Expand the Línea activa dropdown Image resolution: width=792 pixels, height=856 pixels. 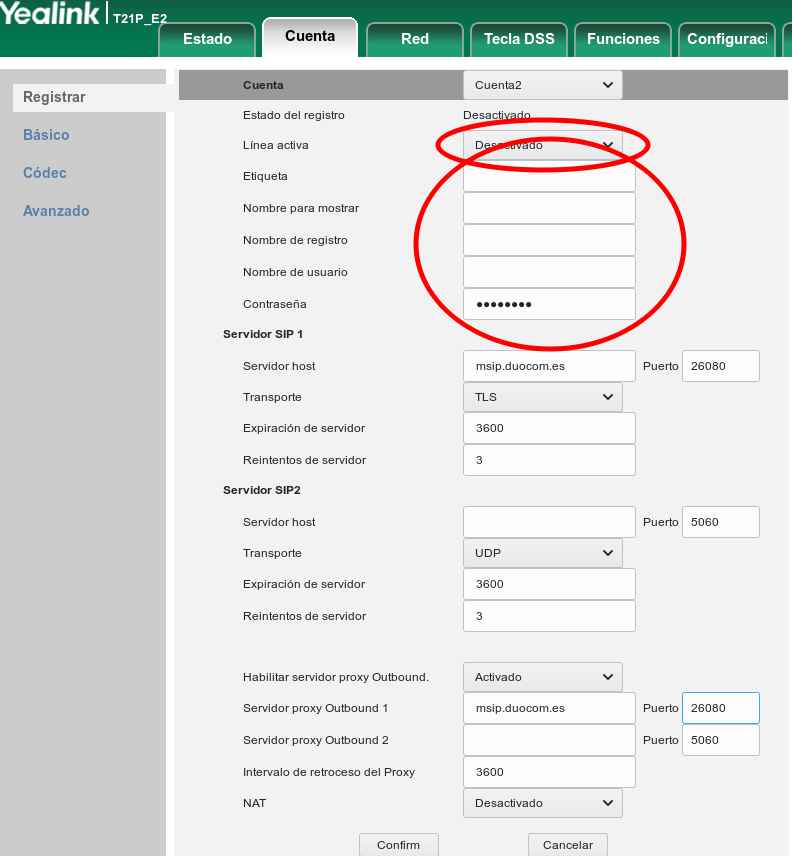coord(542,145)
